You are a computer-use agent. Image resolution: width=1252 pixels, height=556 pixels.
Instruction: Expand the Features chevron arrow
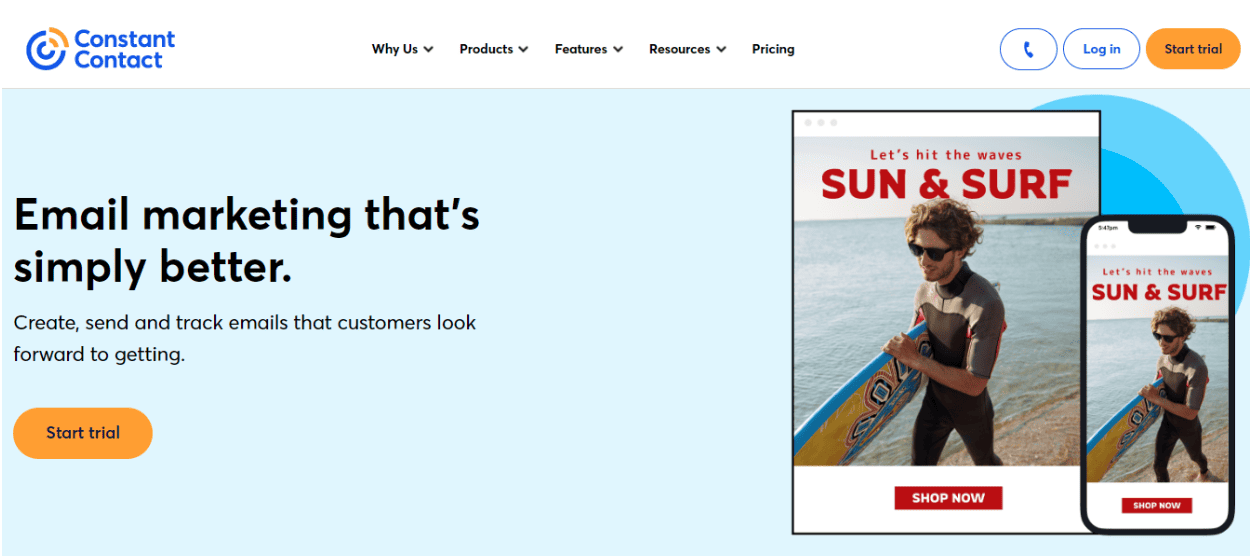[618, 49]
